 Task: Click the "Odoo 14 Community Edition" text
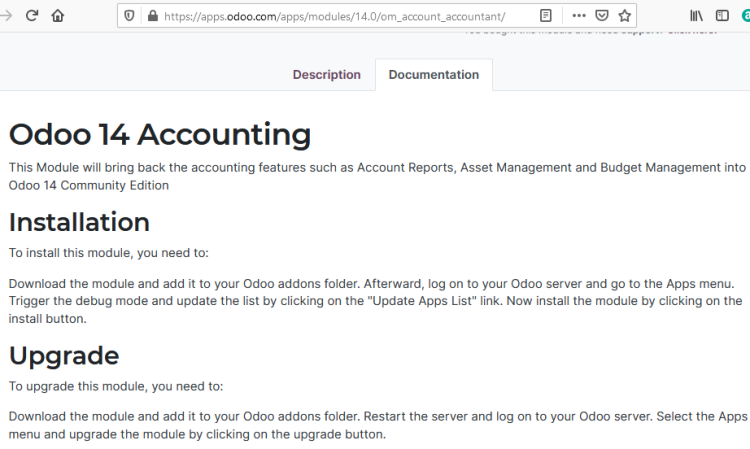click(x=88, y=185)
